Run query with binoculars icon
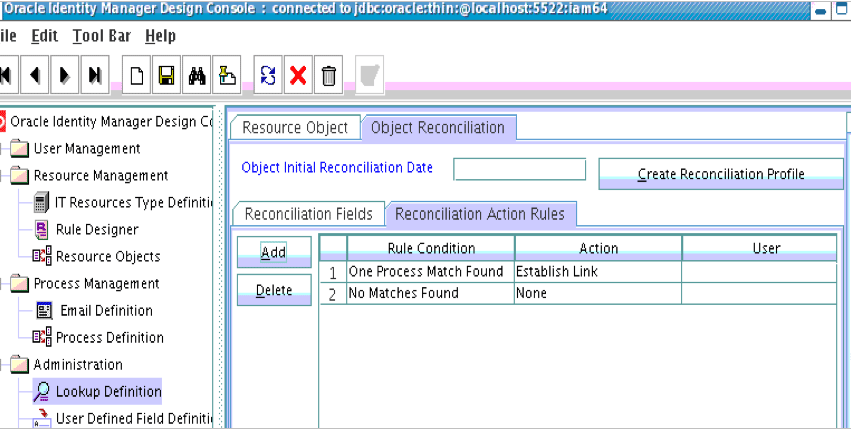 pos(196,75)
